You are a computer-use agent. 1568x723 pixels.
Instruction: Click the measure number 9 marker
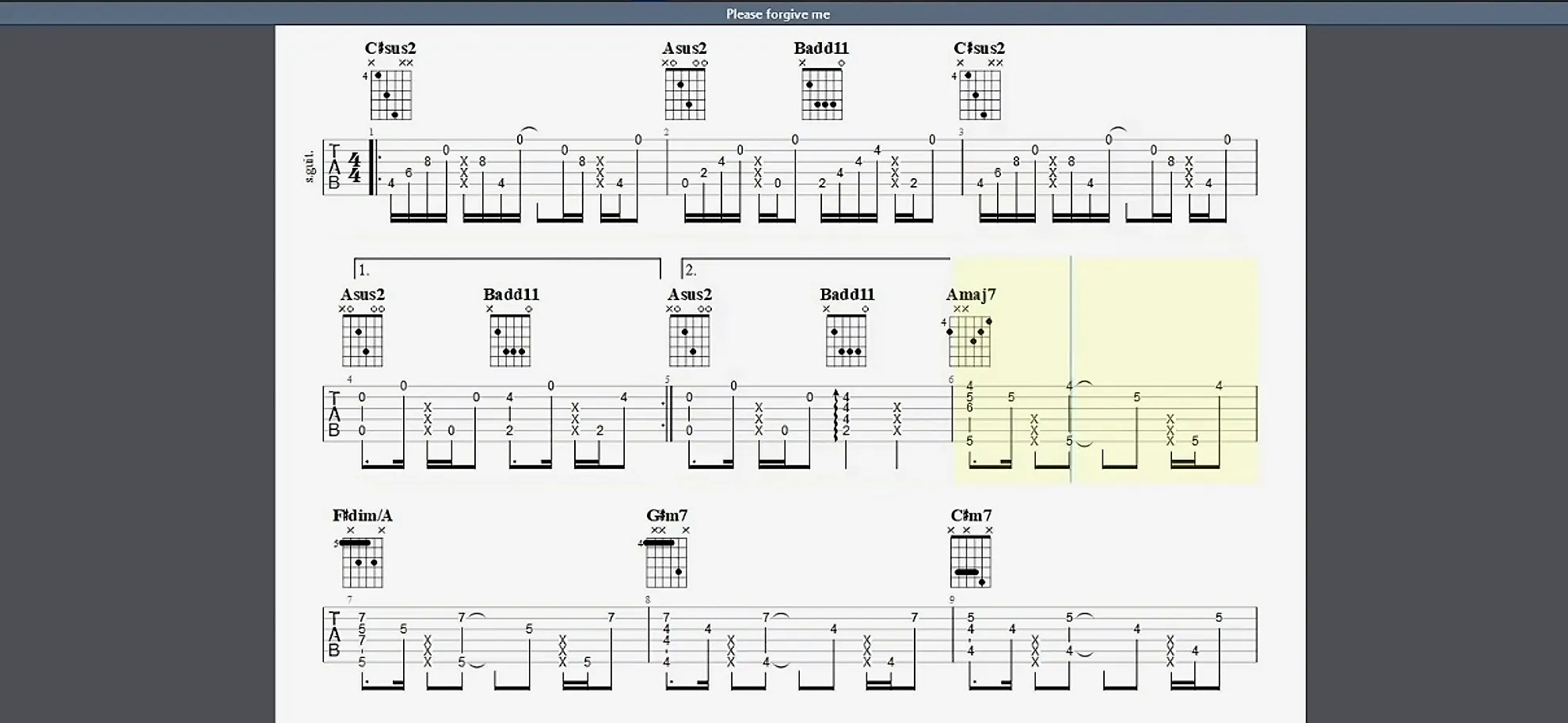[952, 600]
